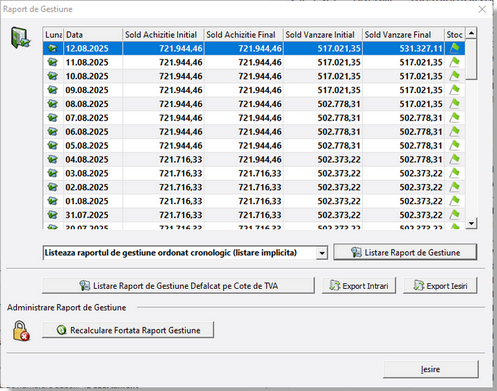Click green stock flag in 05.08.2025 row
The width and height of the screenshot is (497, 391).
[455, 146]
